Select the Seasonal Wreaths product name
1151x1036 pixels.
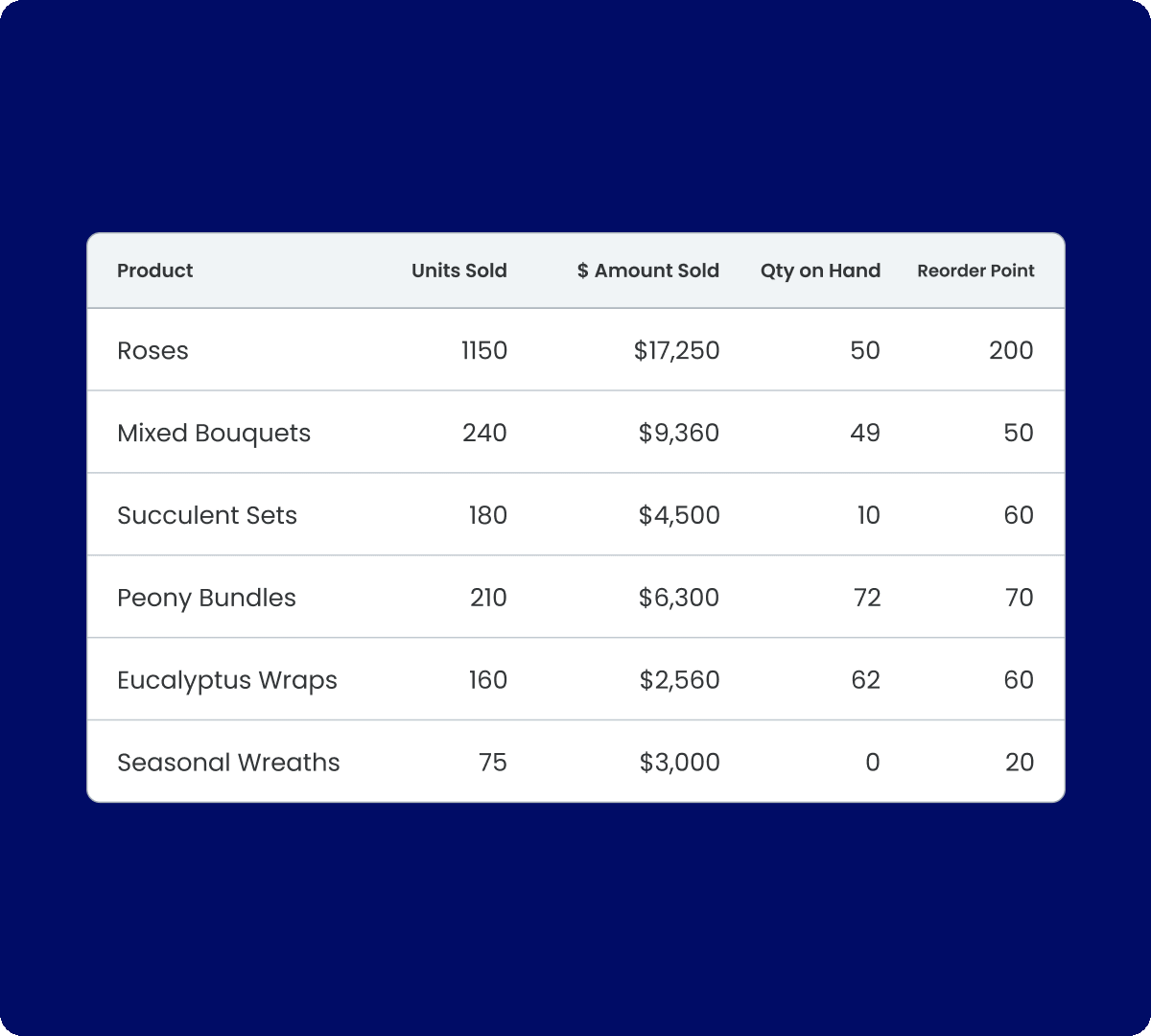tap(228, 763)
